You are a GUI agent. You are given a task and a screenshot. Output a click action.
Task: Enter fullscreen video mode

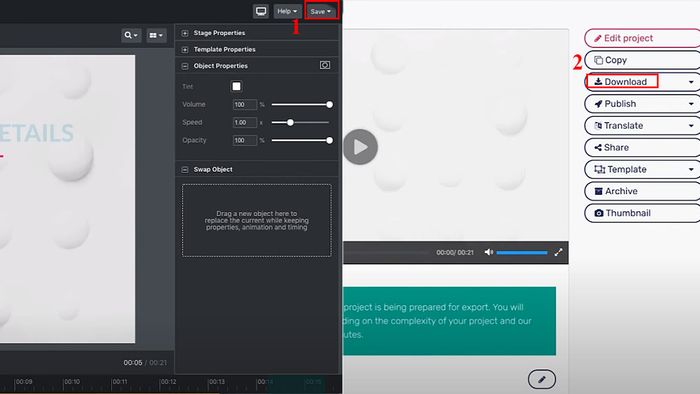[558, 252]
